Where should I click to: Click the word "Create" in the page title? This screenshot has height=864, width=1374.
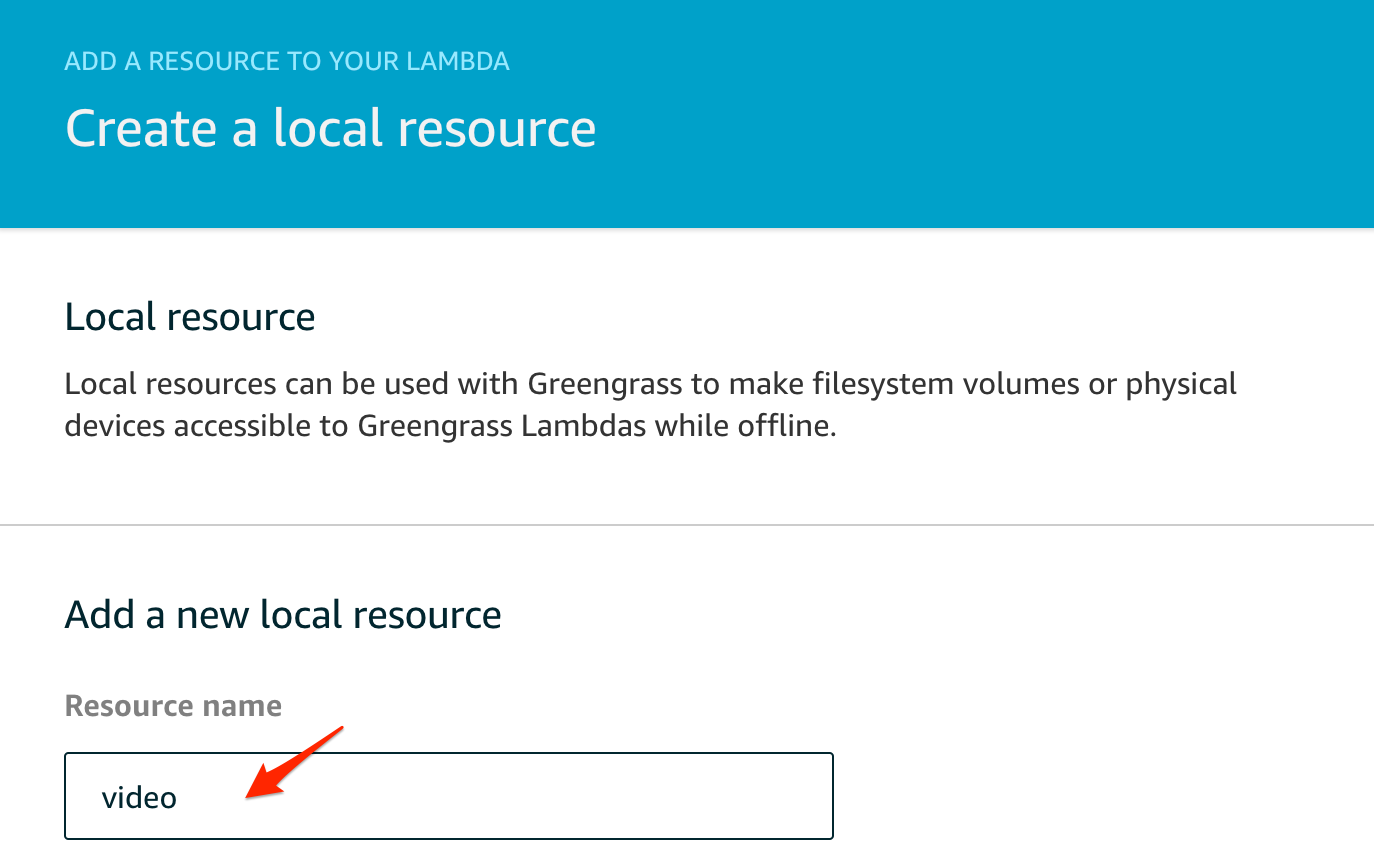[140, 129]
